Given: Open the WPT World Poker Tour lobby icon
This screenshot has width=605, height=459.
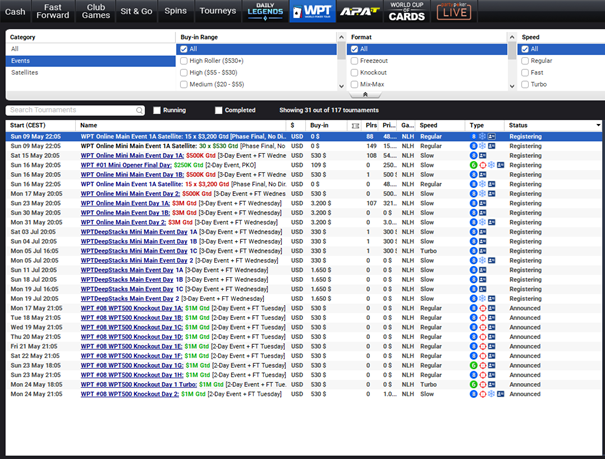Looking at the screenshot, I should pyautogui.click(x=310, y=12).
